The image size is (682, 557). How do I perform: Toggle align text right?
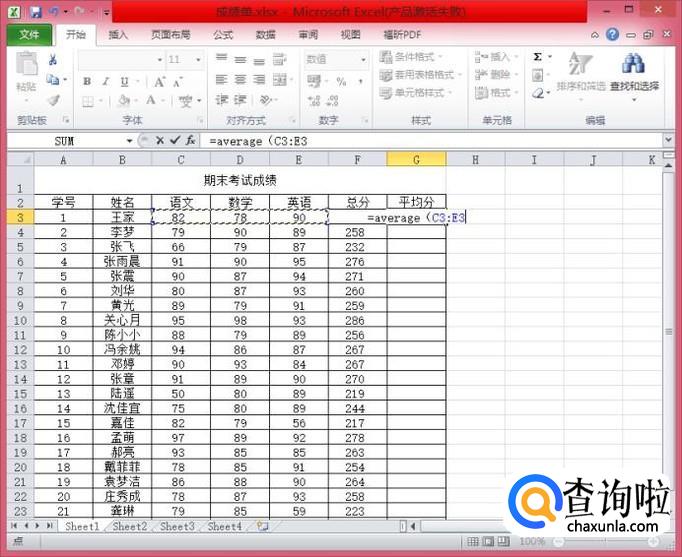click(x=259, y=80)
